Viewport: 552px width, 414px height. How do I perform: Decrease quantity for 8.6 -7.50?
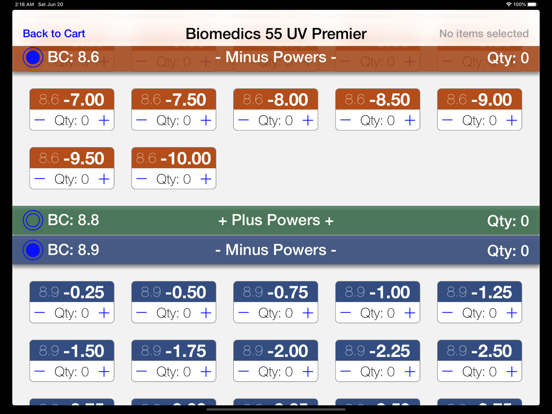pyautogui.click(x=142, y=120)
